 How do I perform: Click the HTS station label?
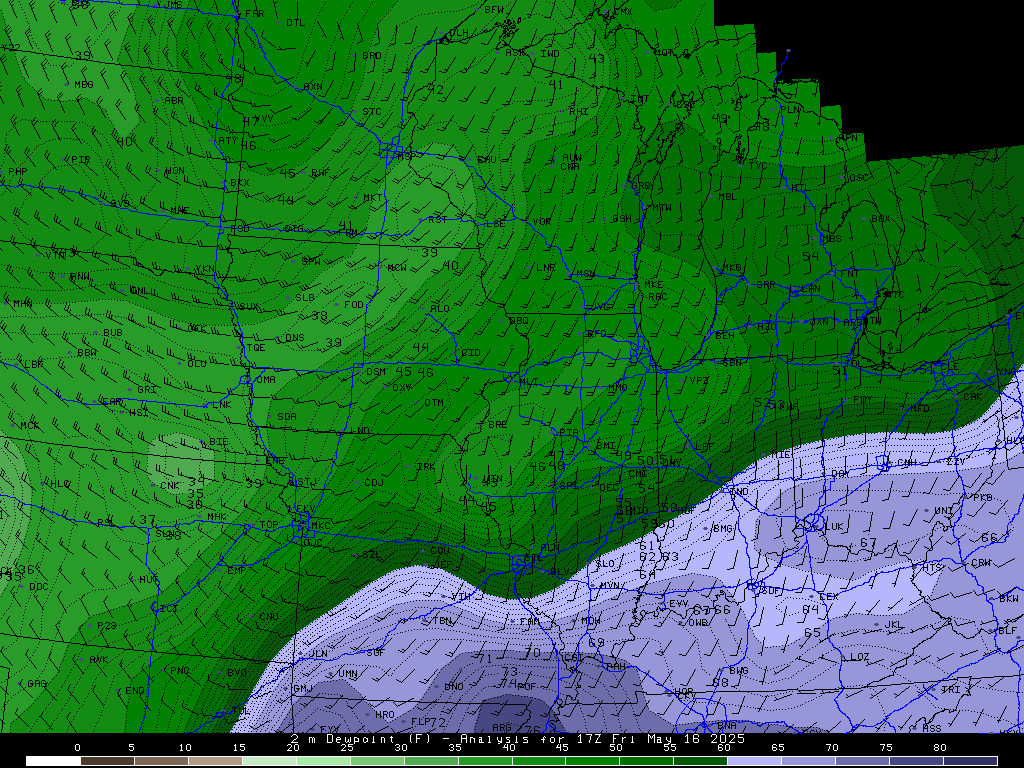pyautogui.click(x=932, y=568)
